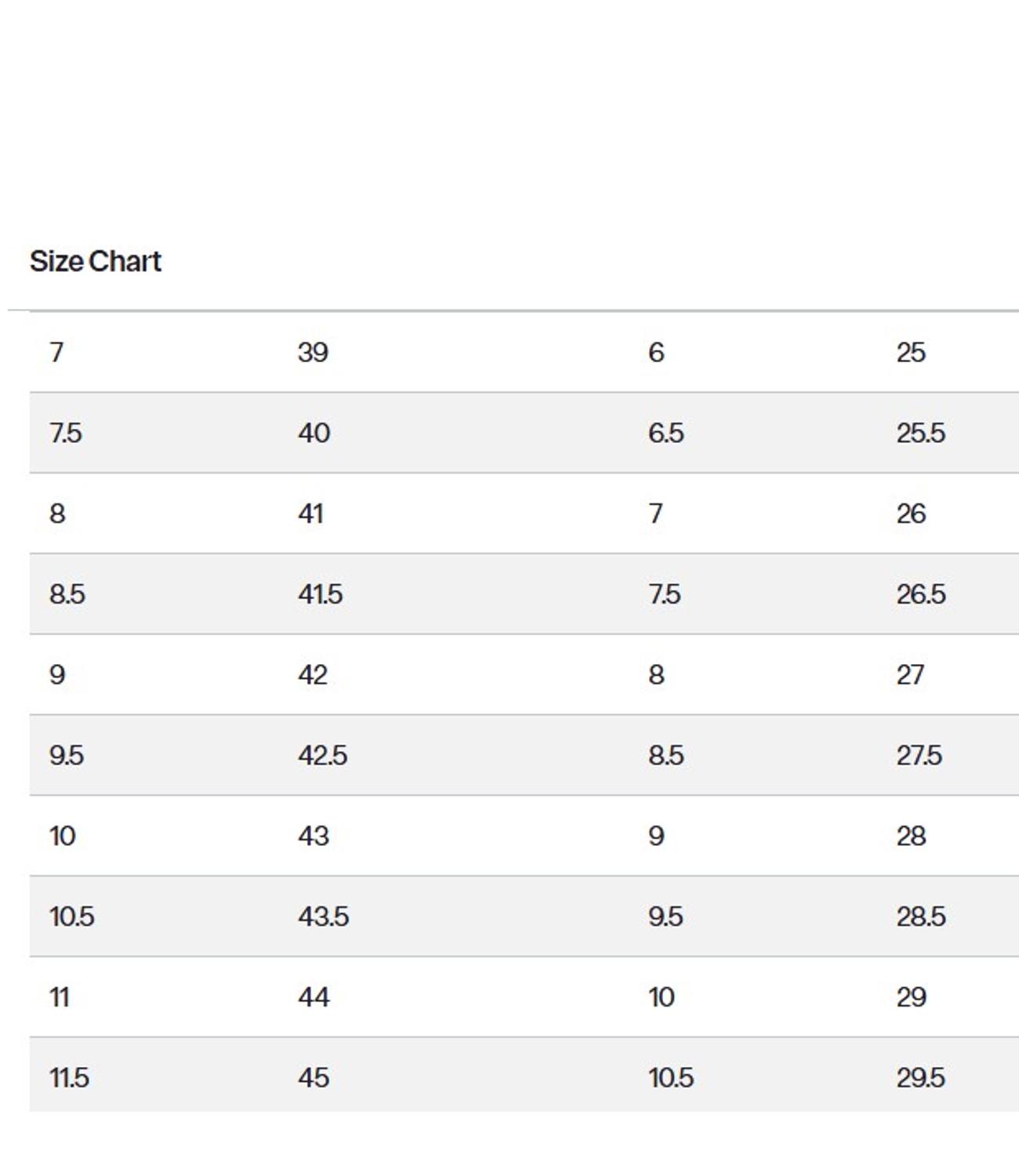Select the 11.5 size in the chart

[69, 1078]
